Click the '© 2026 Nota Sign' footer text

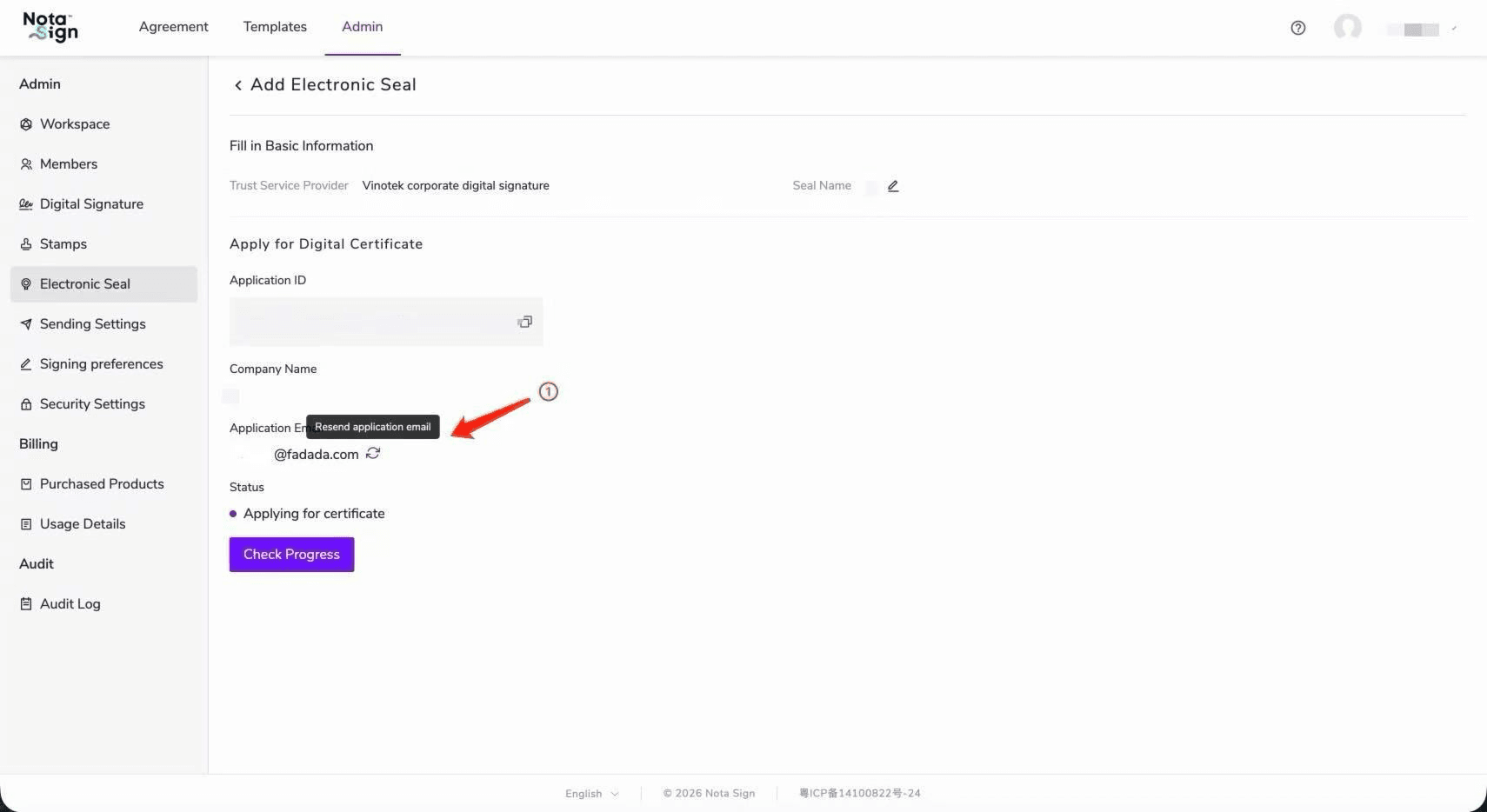(709, 794)
